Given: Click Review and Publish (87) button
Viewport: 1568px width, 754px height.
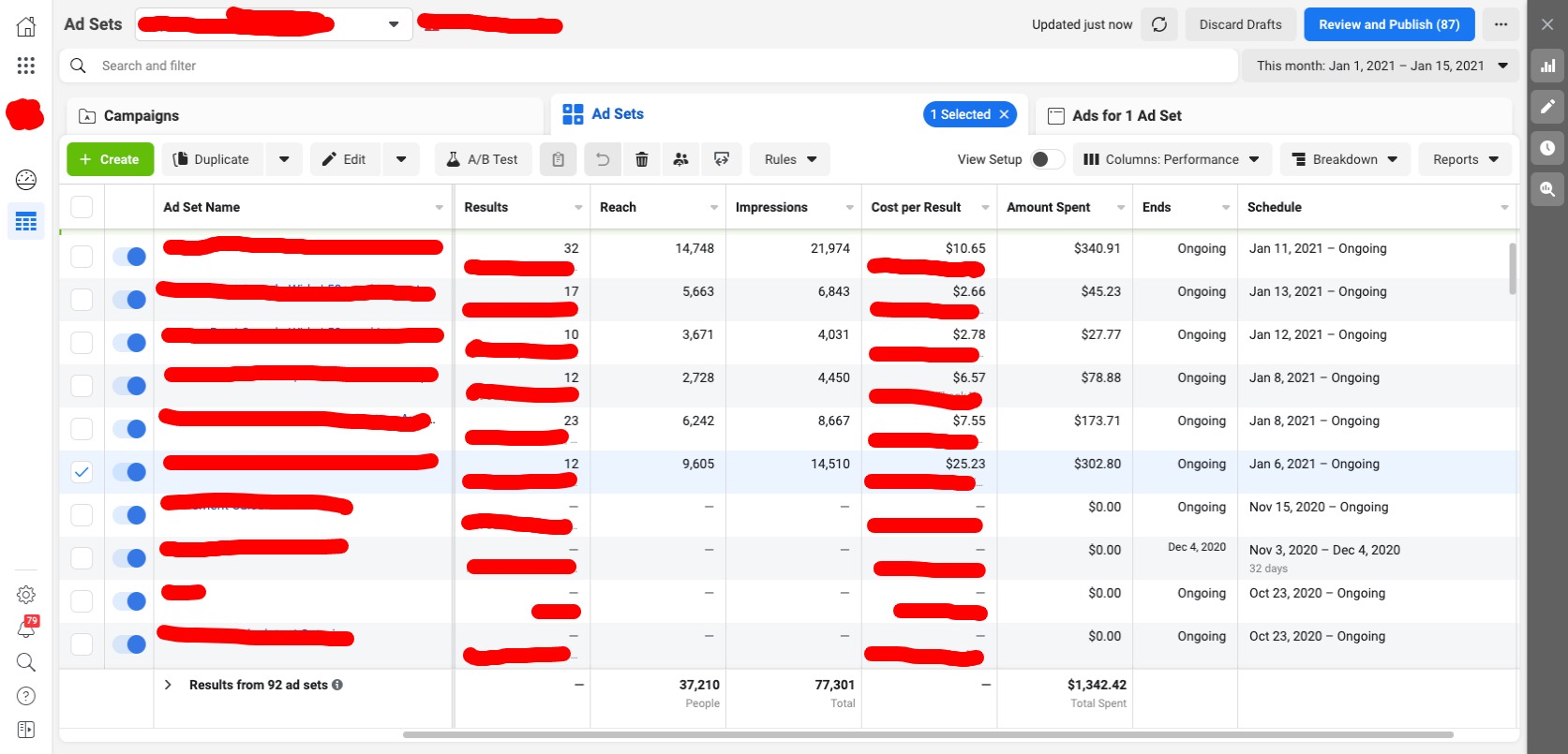Looking at the screenshot, I should [1388, 24].
